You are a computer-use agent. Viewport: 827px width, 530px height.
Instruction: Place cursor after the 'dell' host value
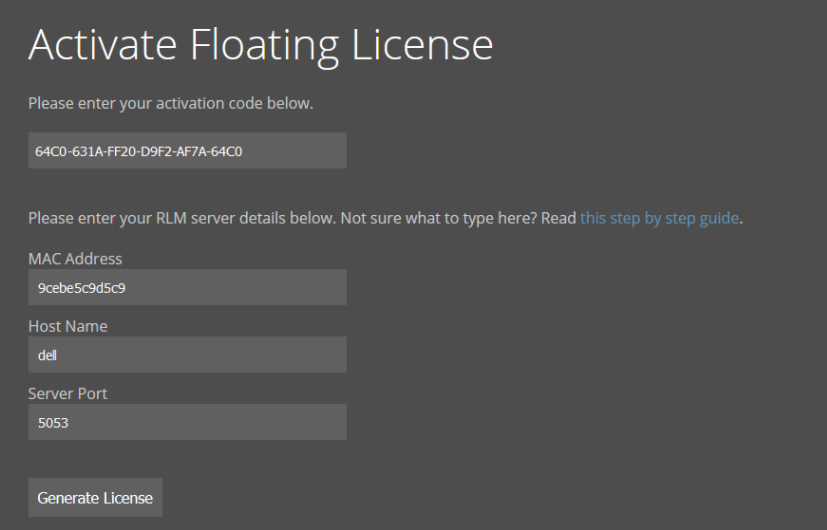57,355
